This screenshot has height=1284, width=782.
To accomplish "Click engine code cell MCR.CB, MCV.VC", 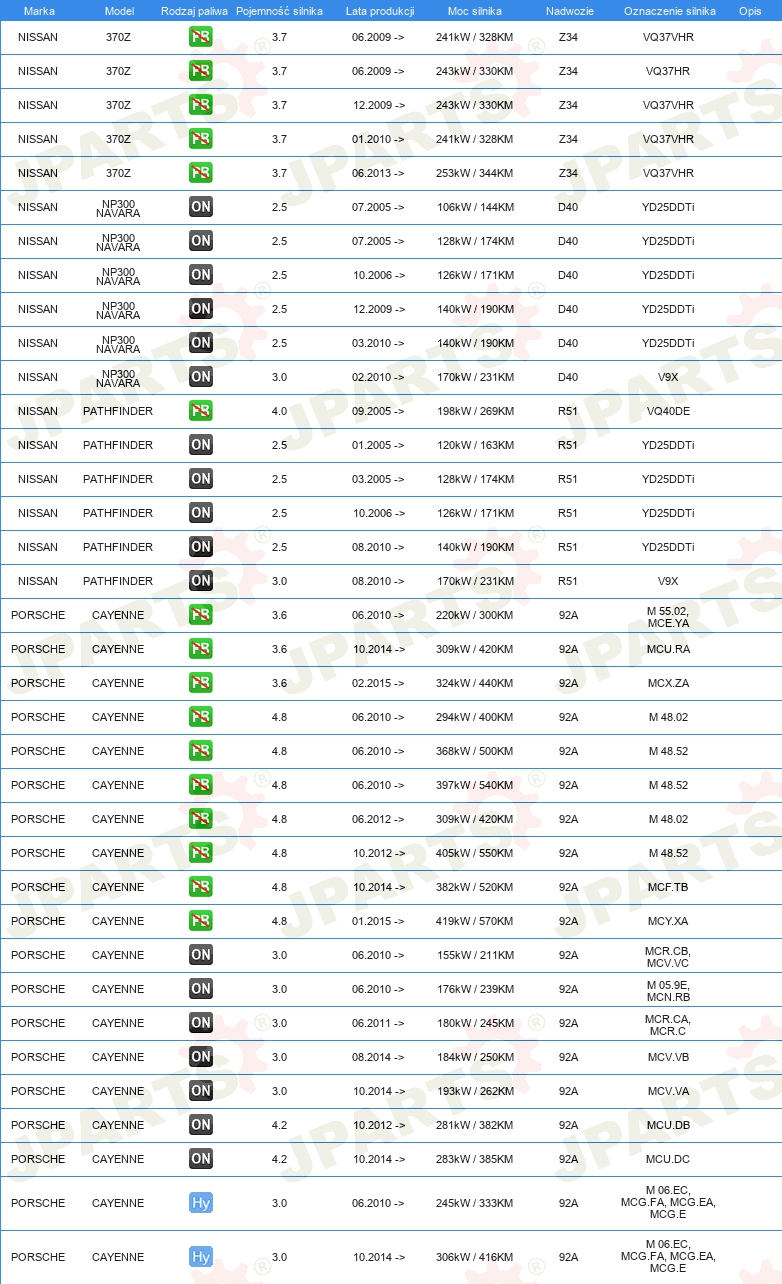I will tap(668, 956).
